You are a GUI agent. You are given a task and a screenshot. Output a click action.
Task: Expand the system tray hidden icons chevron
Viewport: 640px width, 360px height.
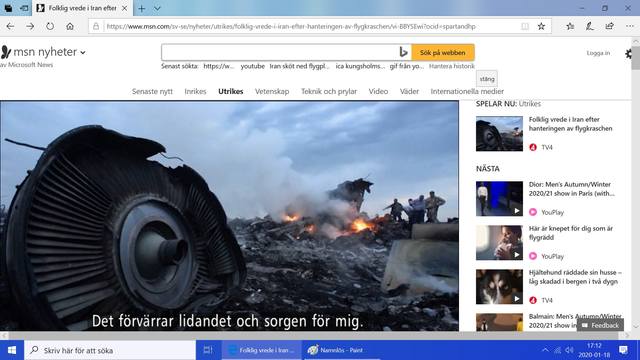click(545, 350)
